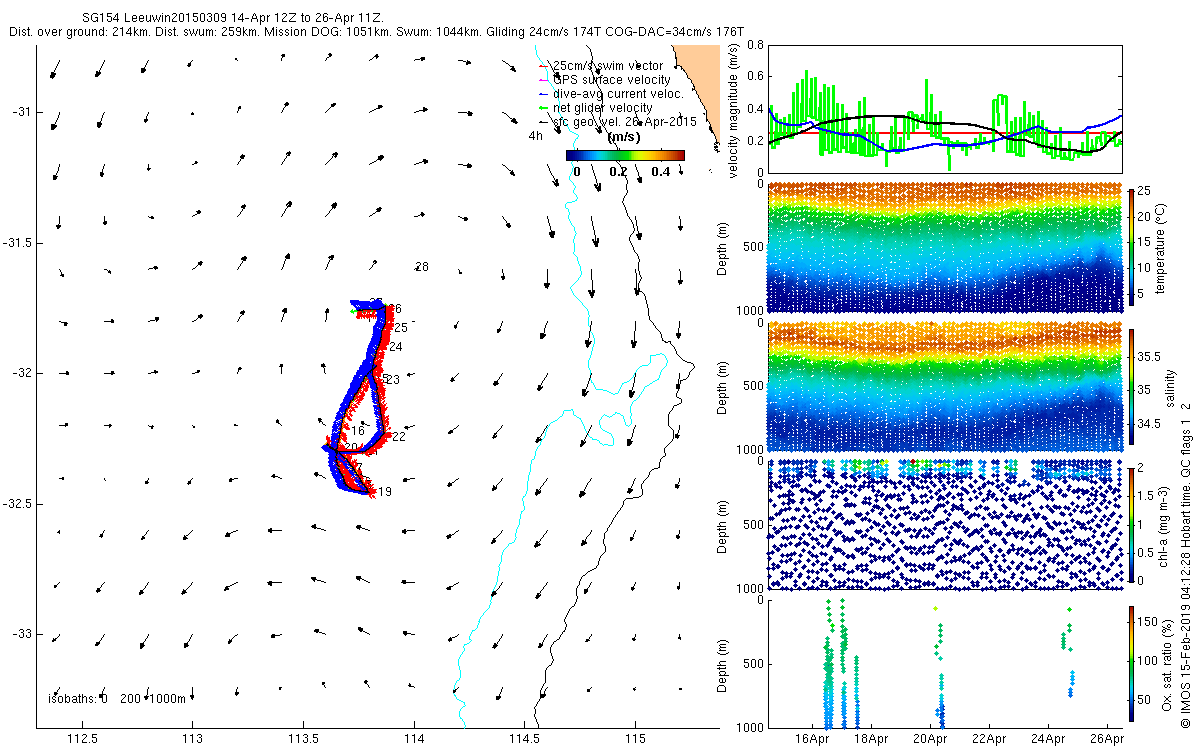Click the "(m/s)" label above map colorbar
This screenshot has height=750, width=1200.
(x=624, y=137)
